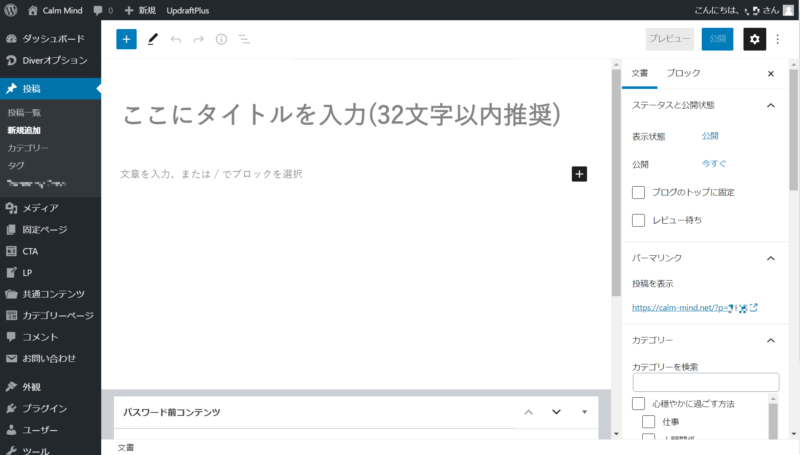Close the settings sidebar panel
This screenshot has width=800, height=455.
pyautogui.click(x=771, y=74)
